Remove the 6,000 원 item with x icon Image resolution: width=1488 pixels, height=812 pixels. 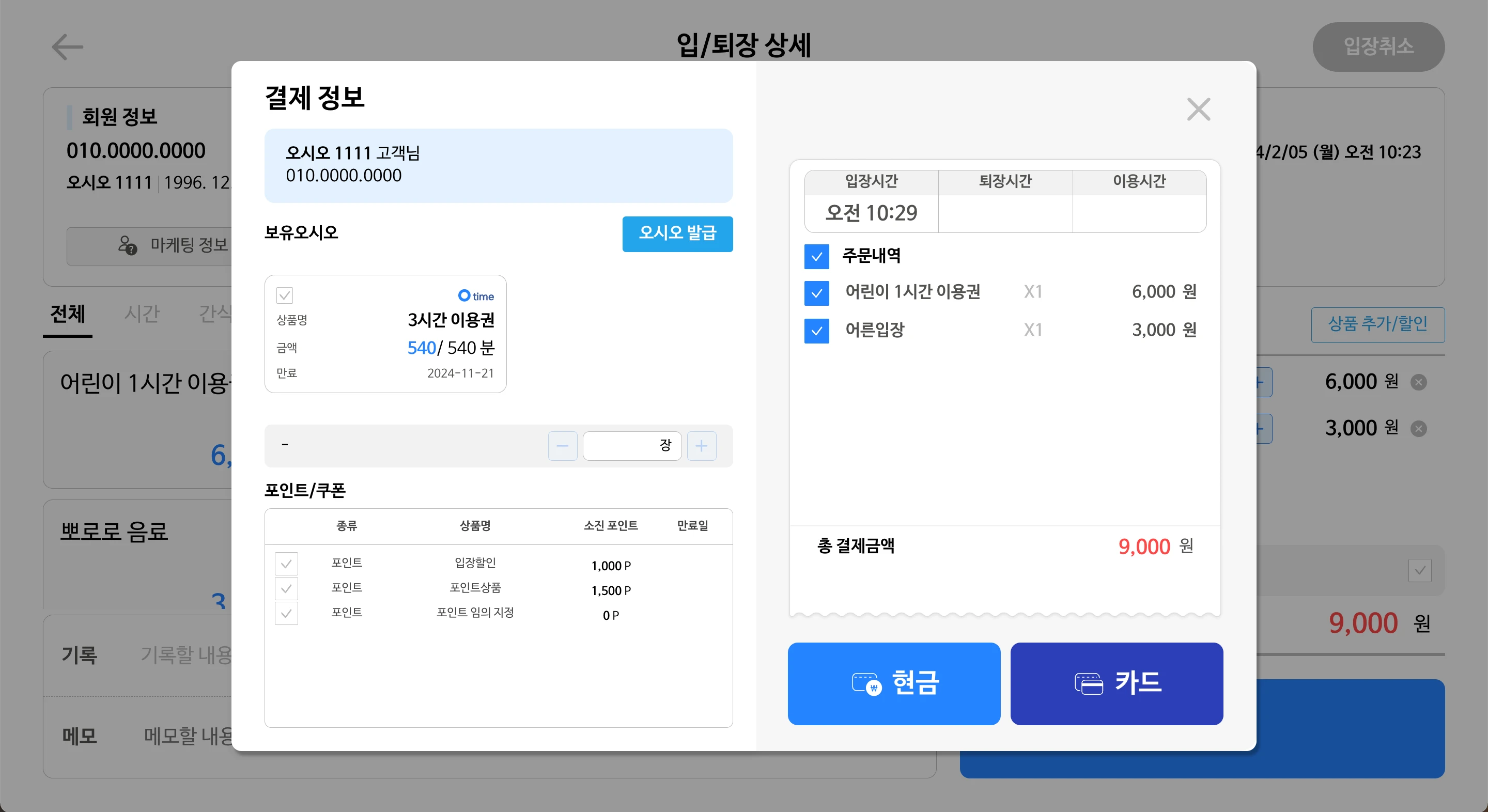click(x=1418, y=382)
